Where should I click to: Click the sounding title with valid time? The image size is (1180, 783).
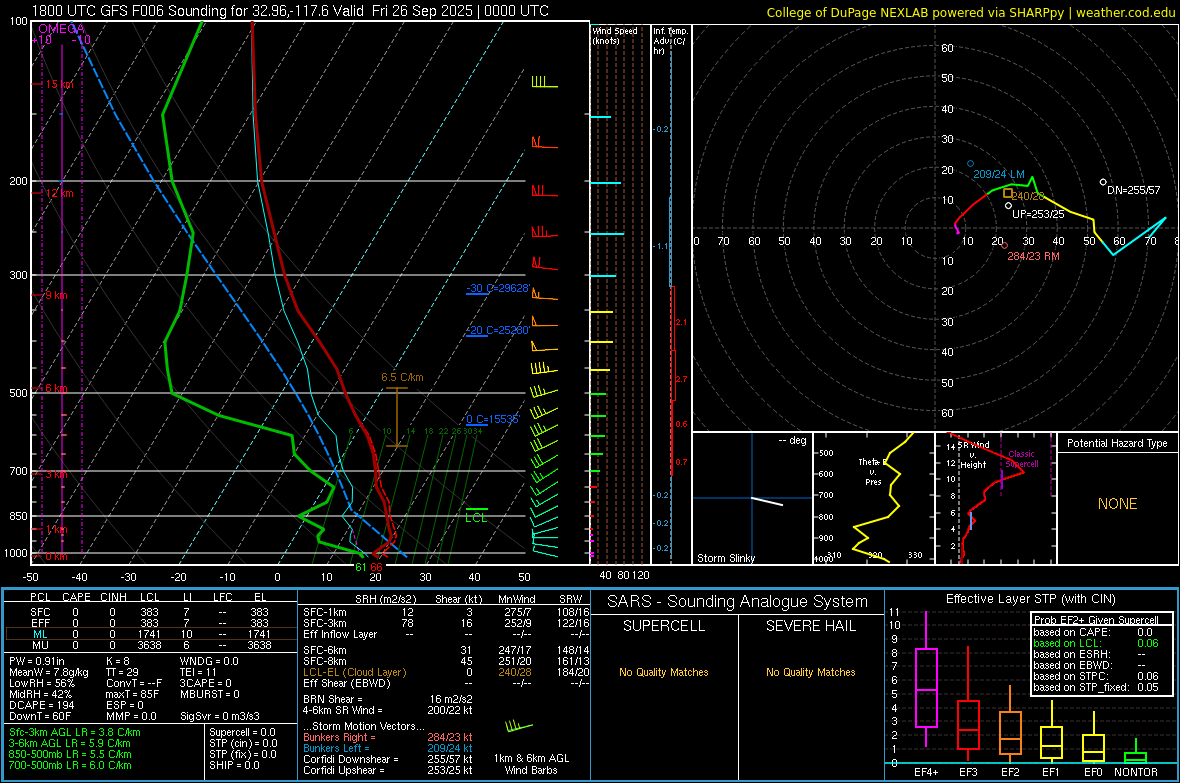[290, 11]
